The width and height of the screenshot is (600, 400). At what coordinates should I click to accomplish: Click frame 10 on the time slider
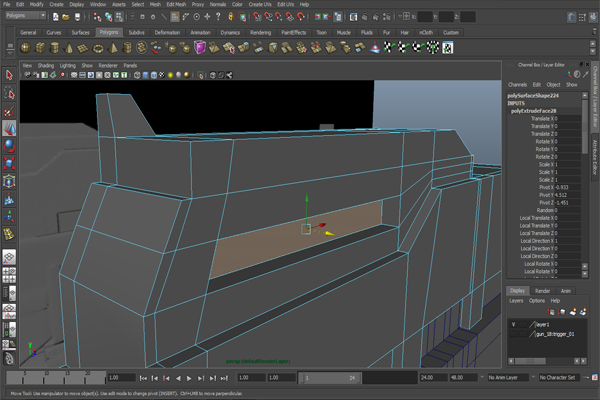click(x=46, y=378)
